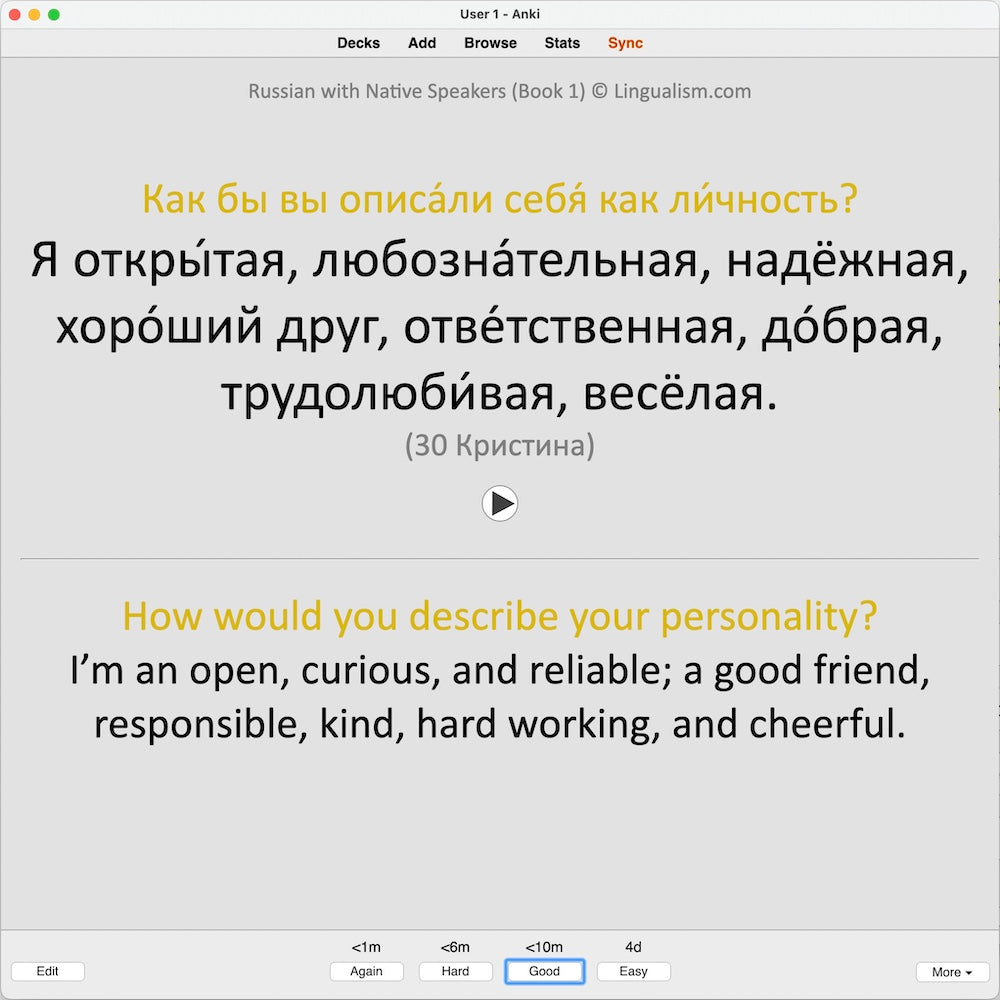Close the Anki window with the red button
1000x1000 pixels.
pos(14,14)
